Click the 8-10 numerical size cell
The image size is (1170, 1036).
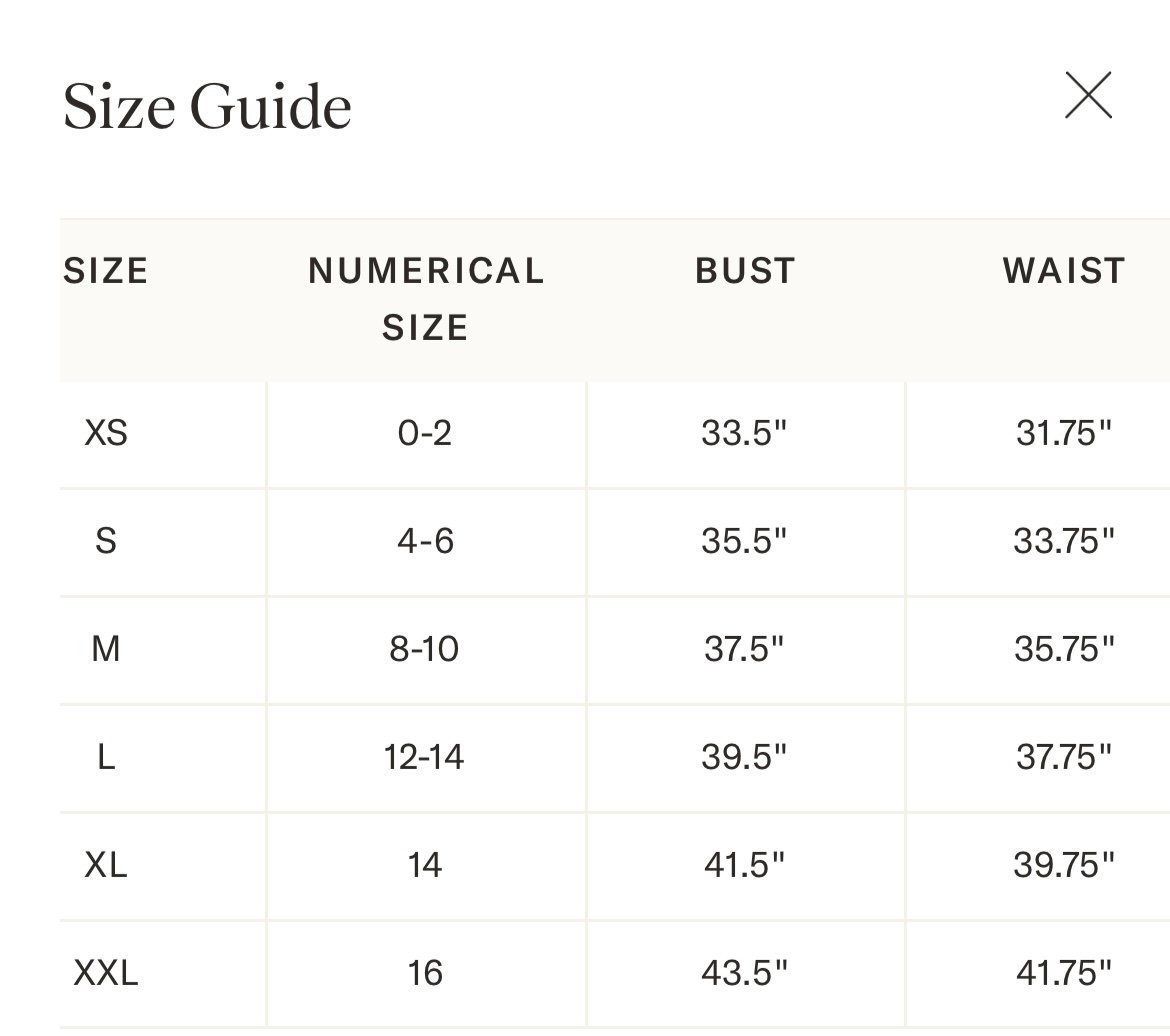(424, 649)
